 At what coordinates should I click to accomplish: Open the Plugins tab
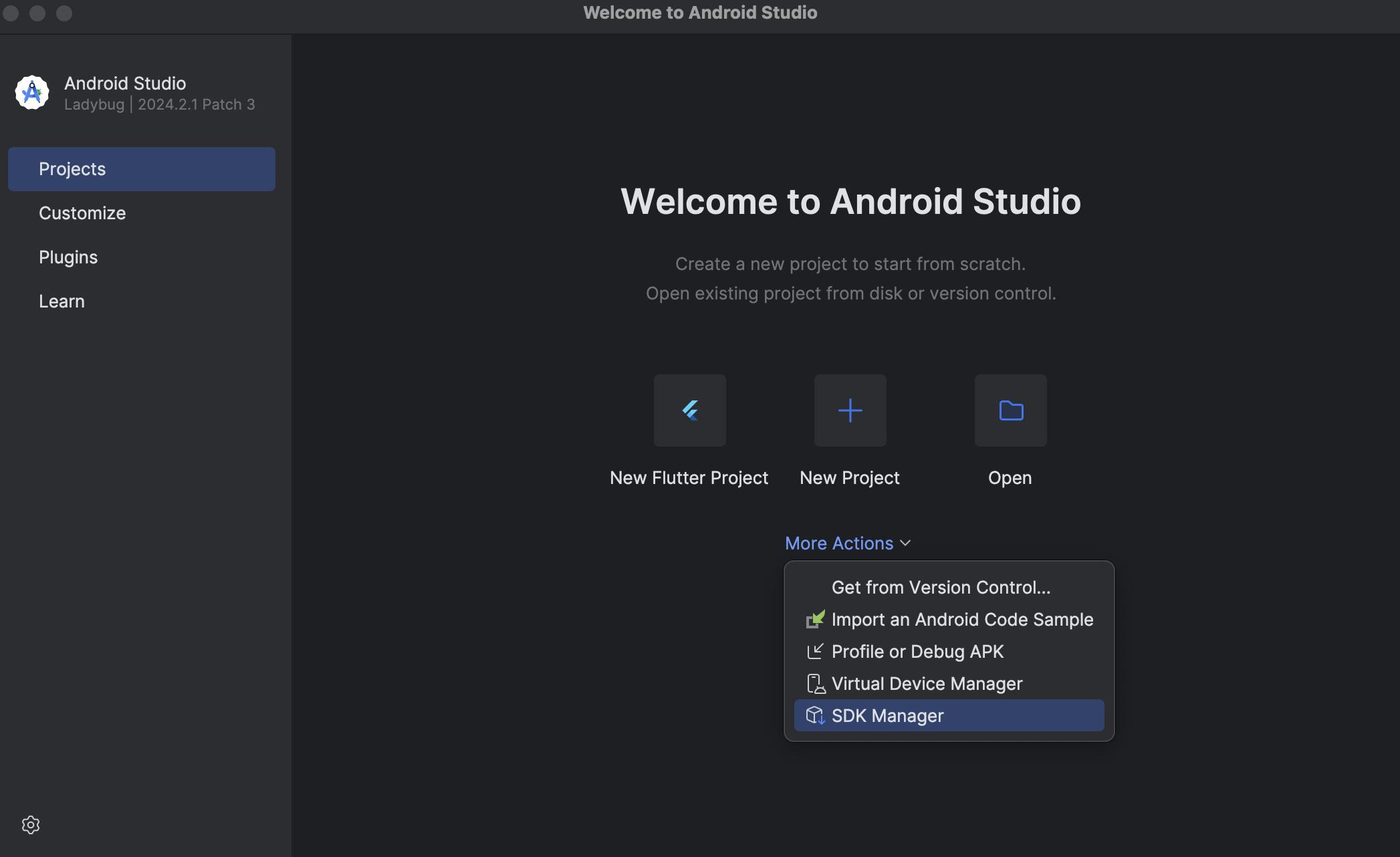tap(142, 257)
